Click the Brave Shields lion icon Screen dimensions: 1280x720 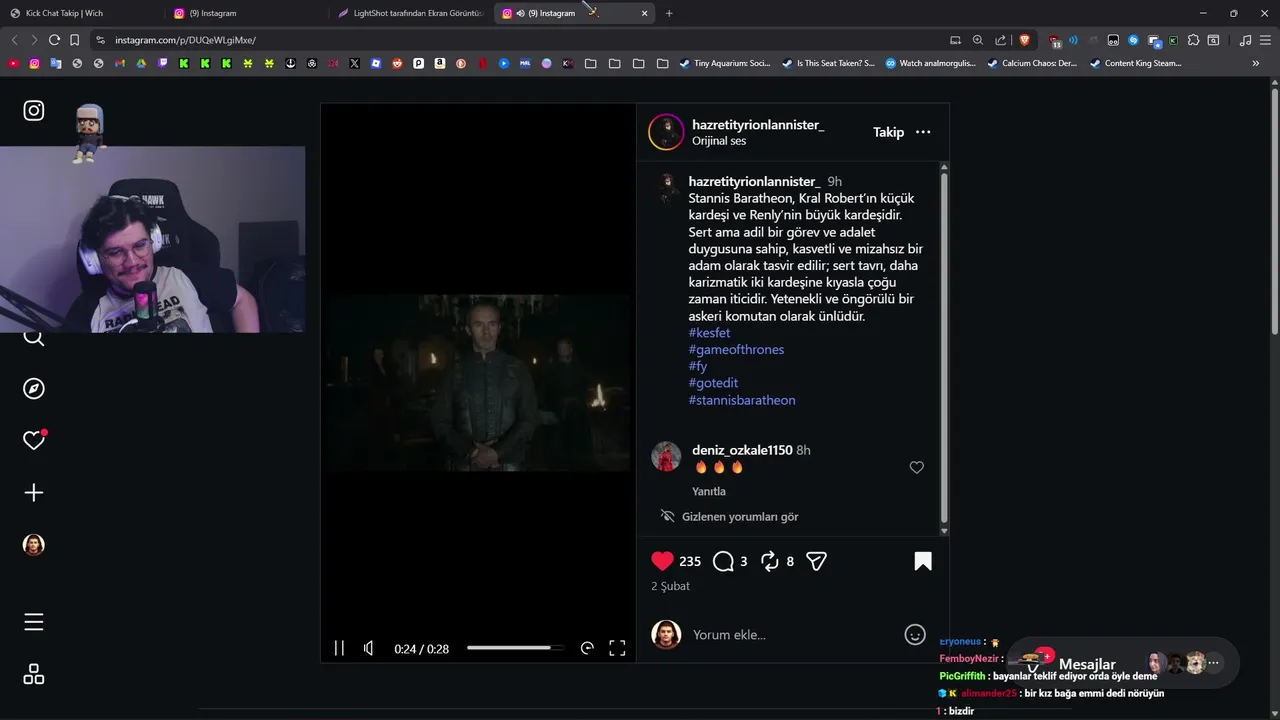coord(1024,40)
